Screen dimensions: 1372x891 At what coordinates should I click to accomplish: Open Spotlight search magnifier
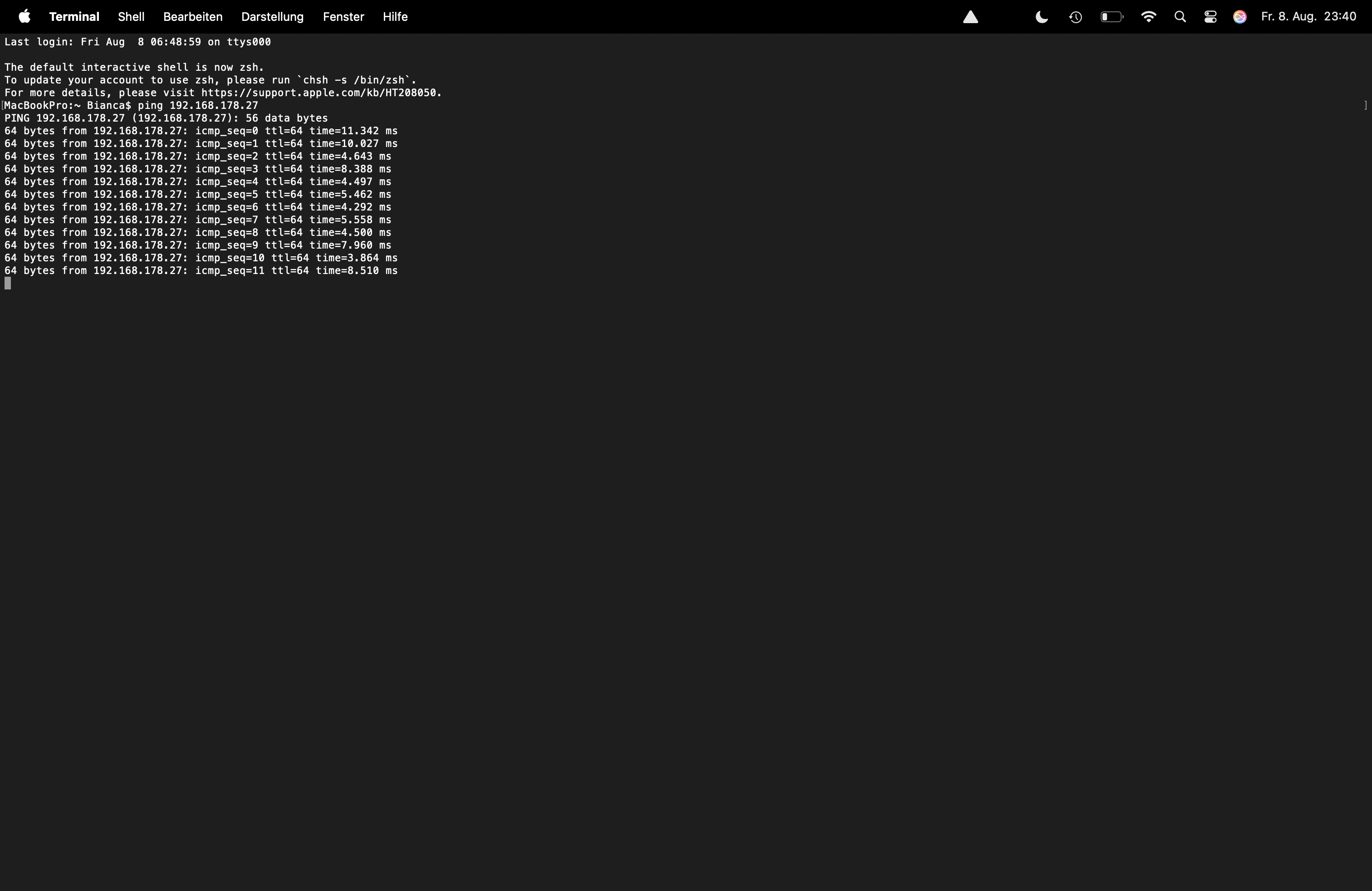[1180, 17]
